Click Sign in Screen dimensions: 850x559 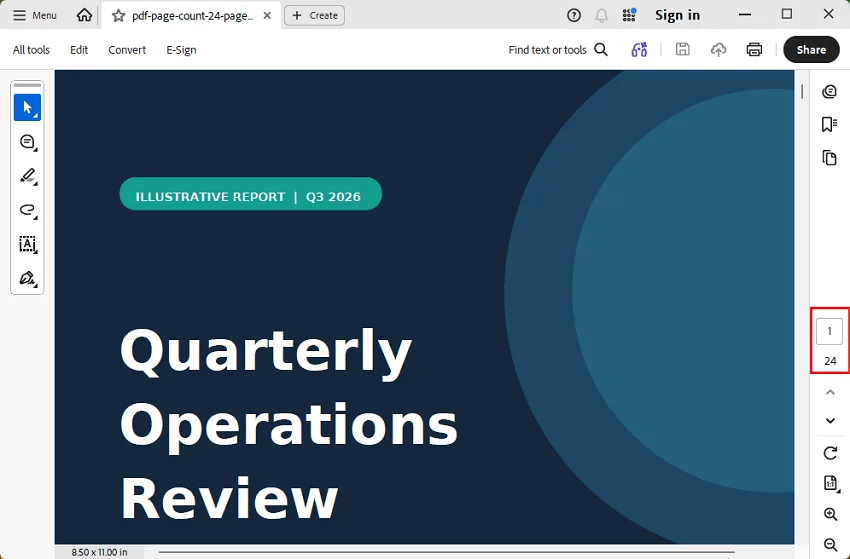point(677,15)
